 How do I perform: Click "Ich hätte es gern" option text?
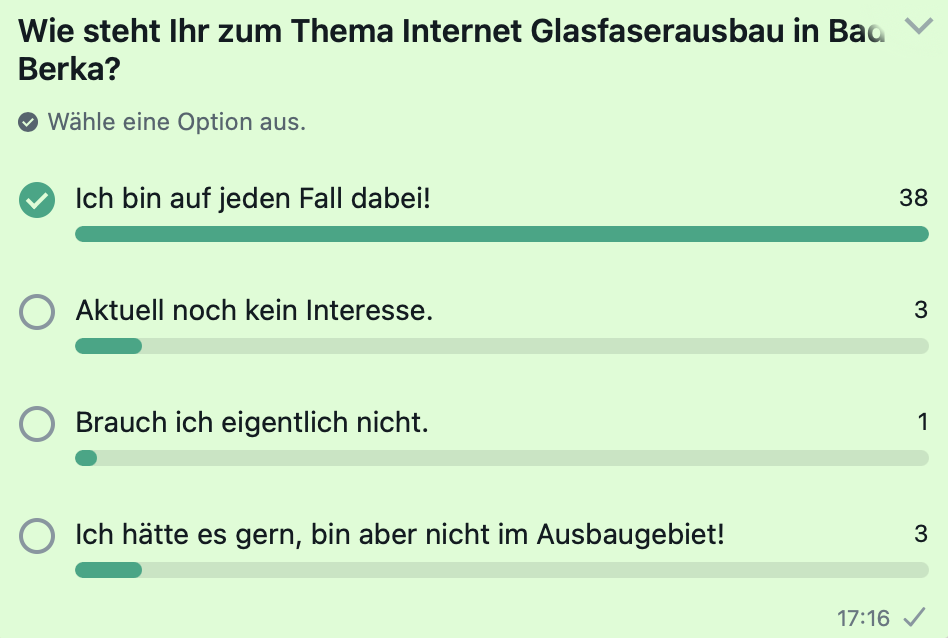coord(400,535)
